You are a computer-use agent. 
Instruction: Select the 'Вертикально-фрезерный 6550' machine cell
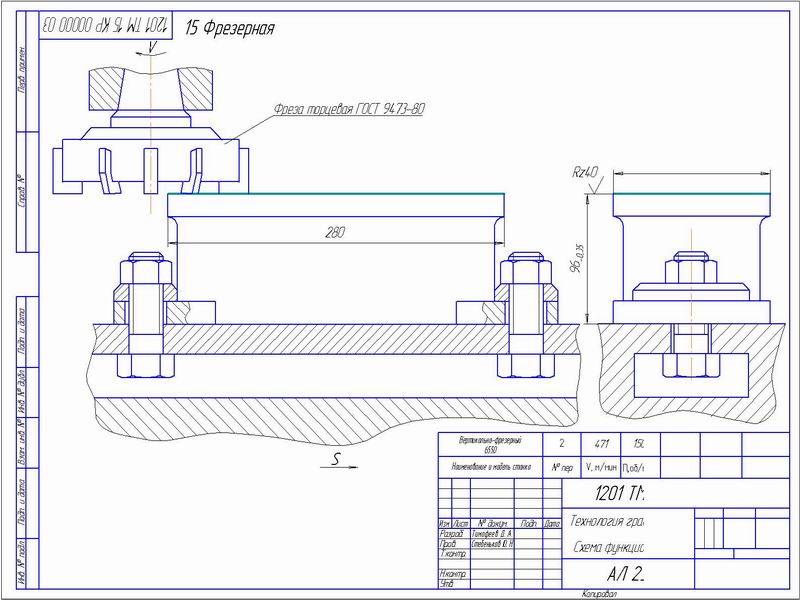coord(490,444)
